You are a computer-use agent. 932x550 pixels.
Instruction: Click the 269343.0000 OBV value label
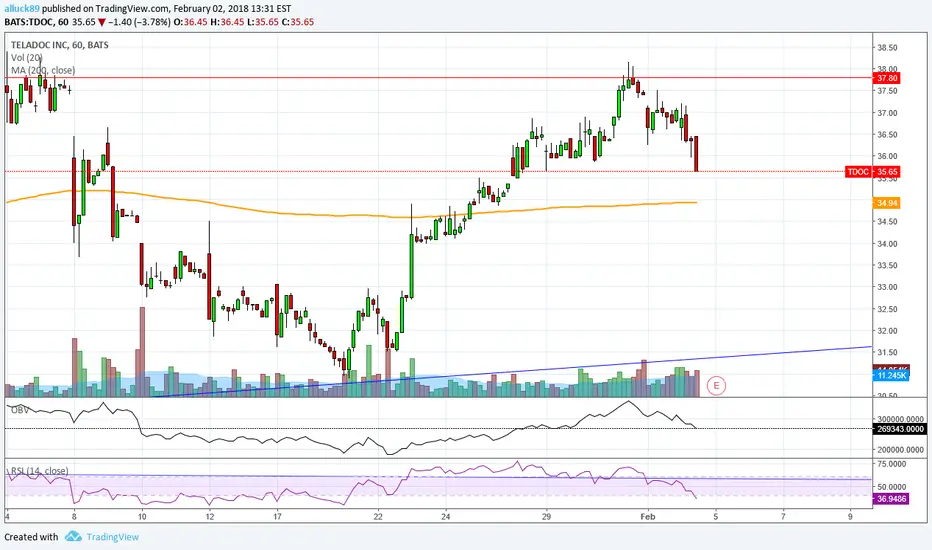point(899,429)
